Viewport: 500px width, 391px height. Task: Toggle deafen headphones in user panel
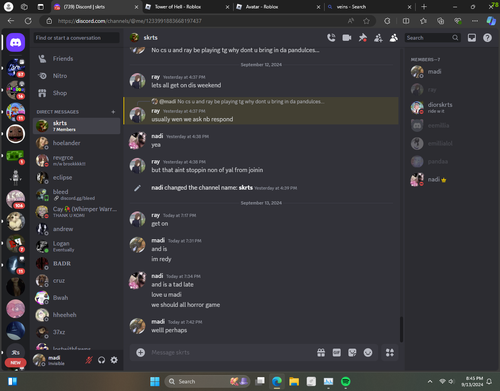click(x=101, y=360)
